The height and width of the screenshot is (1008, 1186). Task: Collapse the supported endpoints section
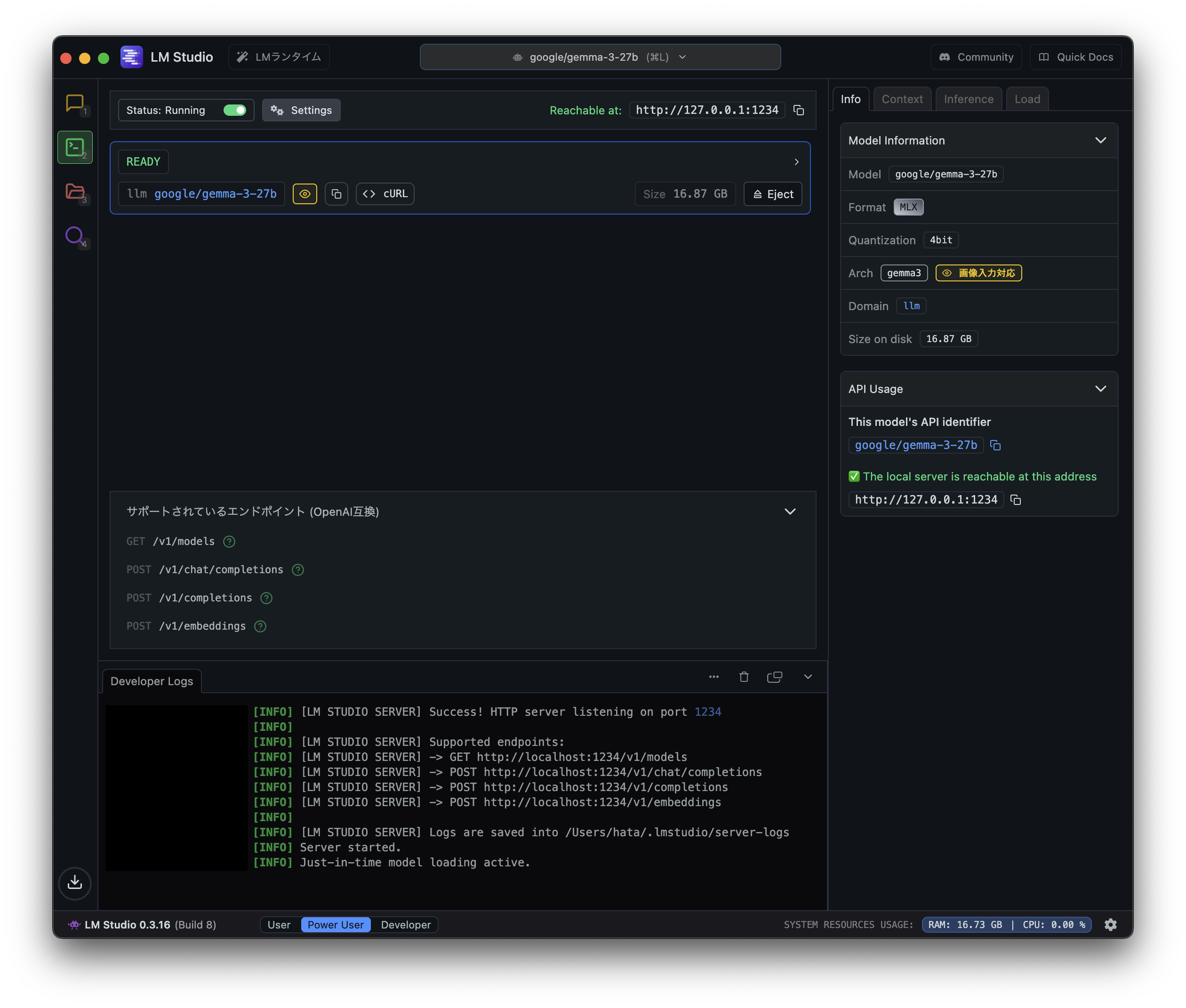tap(789, 512)
